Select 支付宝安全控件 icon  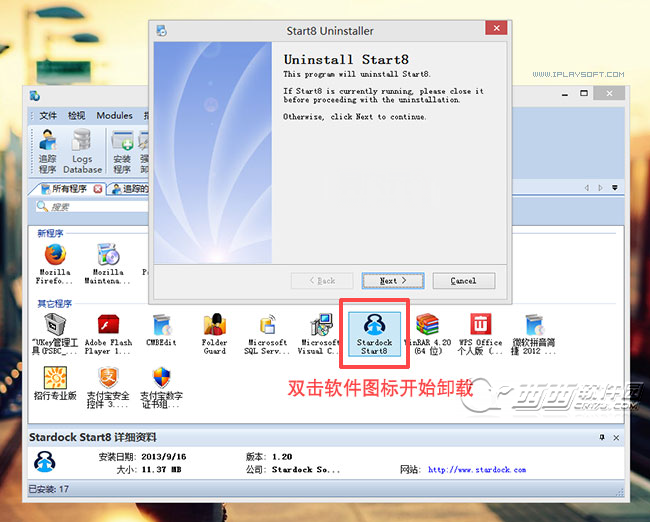pos(108,388)
